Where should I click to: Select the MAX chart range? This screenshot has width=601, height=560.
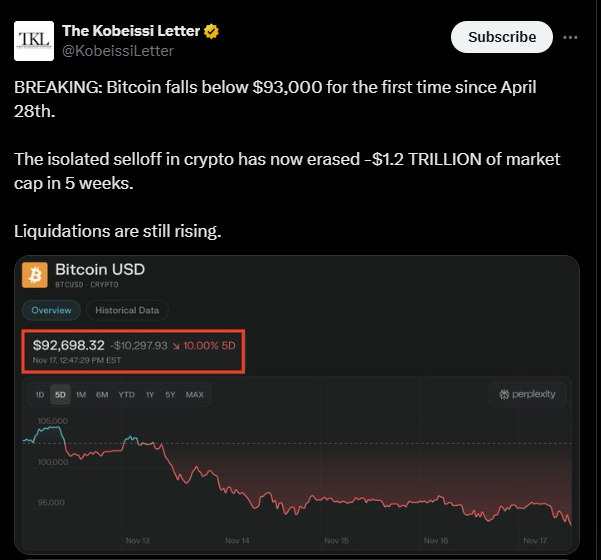pyautogui.click(x=194, y=395)
